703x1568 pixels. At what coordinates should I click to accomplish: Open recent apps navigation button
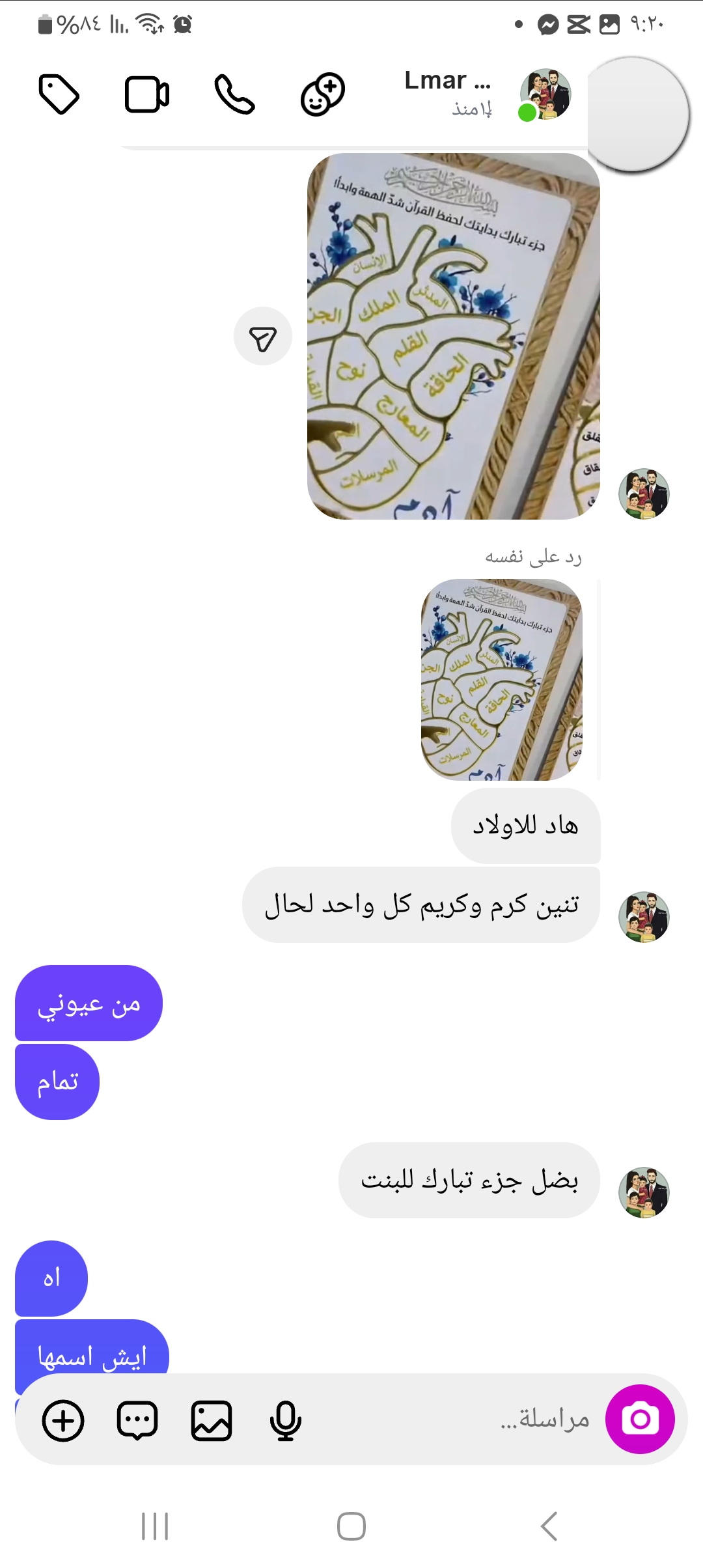155,1526
